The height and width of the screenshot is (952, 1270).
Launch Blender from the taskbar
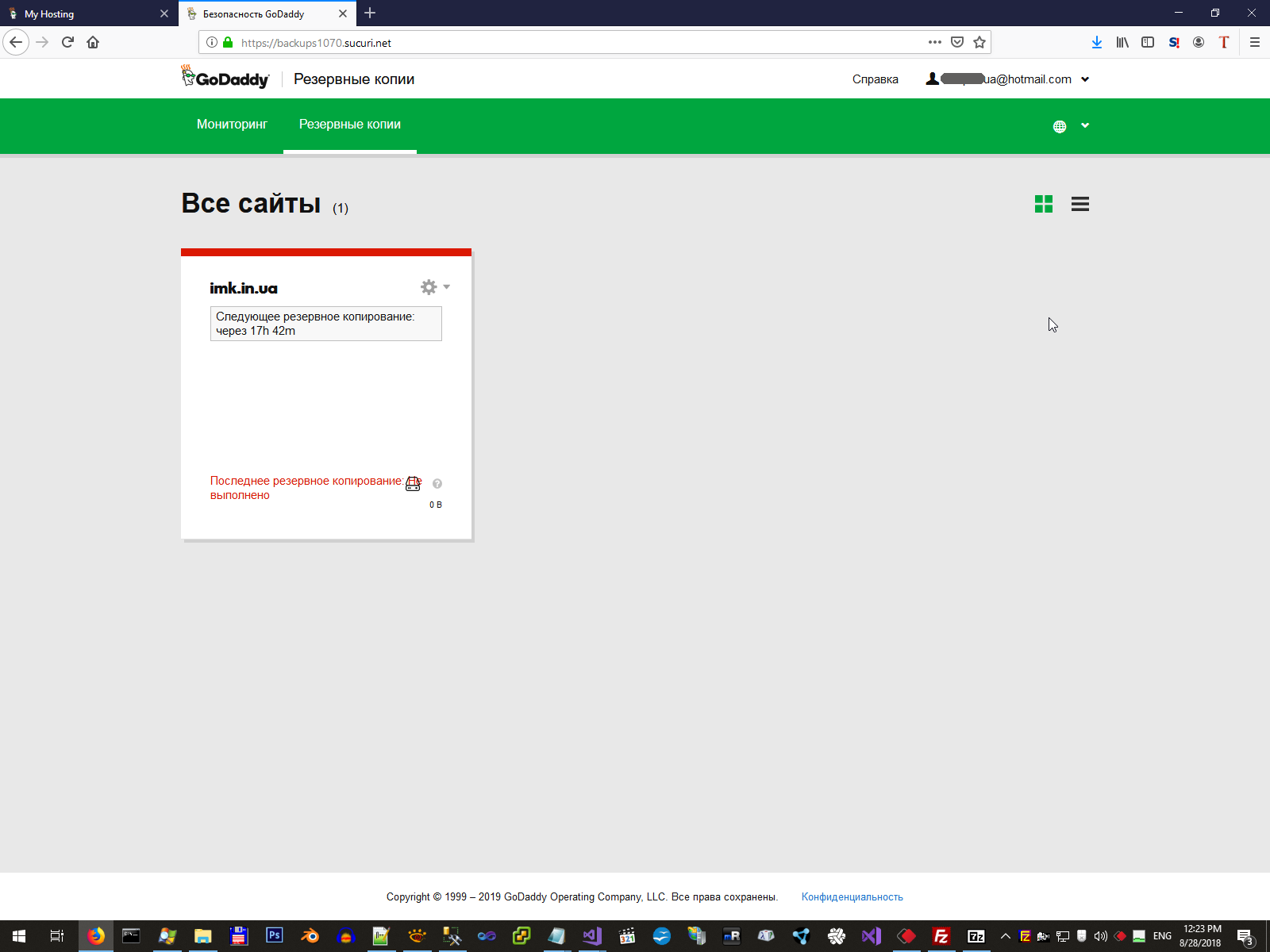click(310, 936)
